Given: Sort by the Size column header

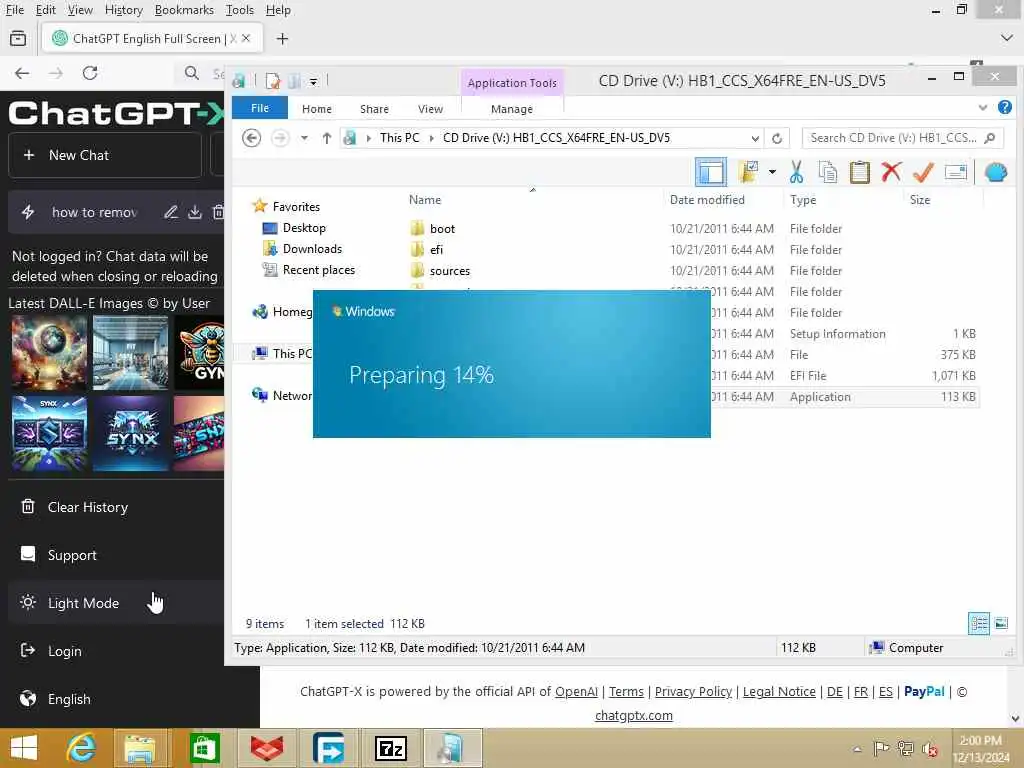Looking at the screenshot, I should click(x=920, y=200).
